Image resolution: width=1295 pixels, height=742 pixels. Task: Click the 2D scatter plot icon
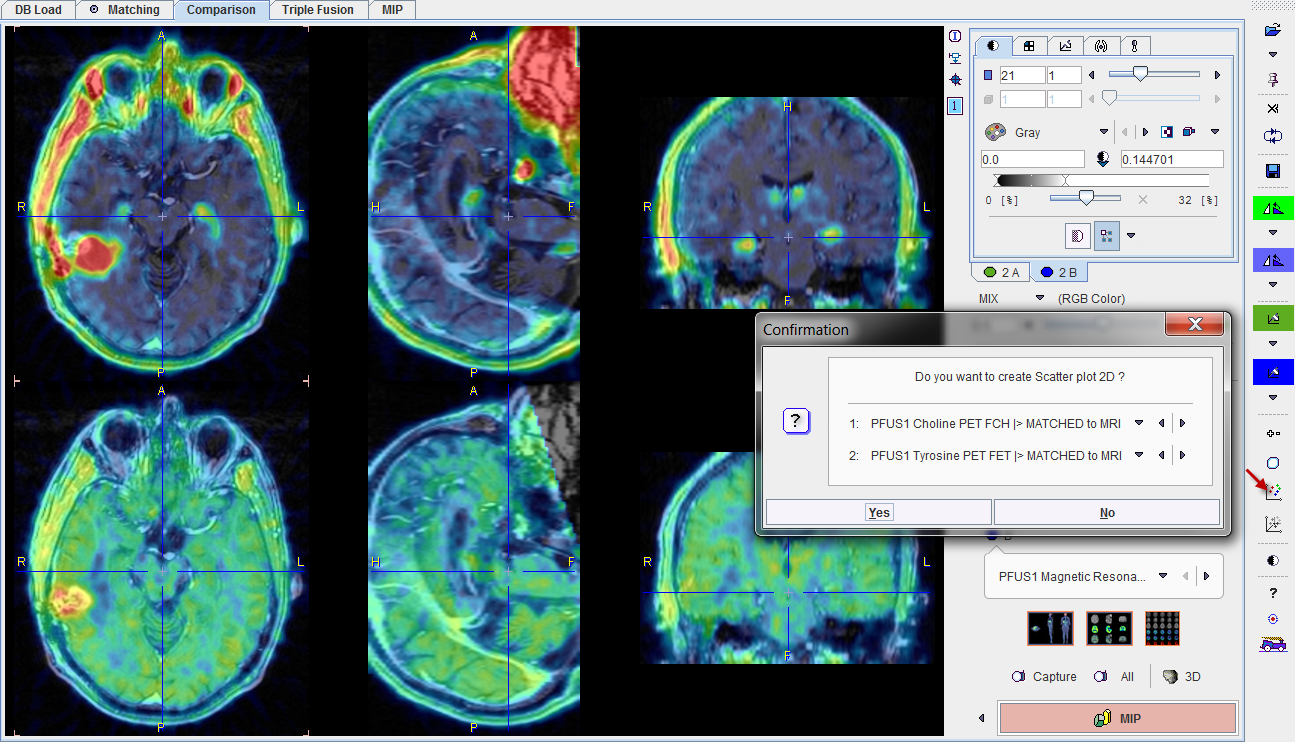click(x=1273, y=492)
